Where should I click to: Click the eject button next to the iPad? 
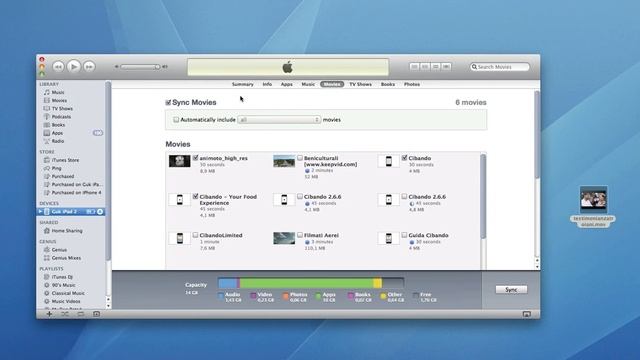pos(100,211)
